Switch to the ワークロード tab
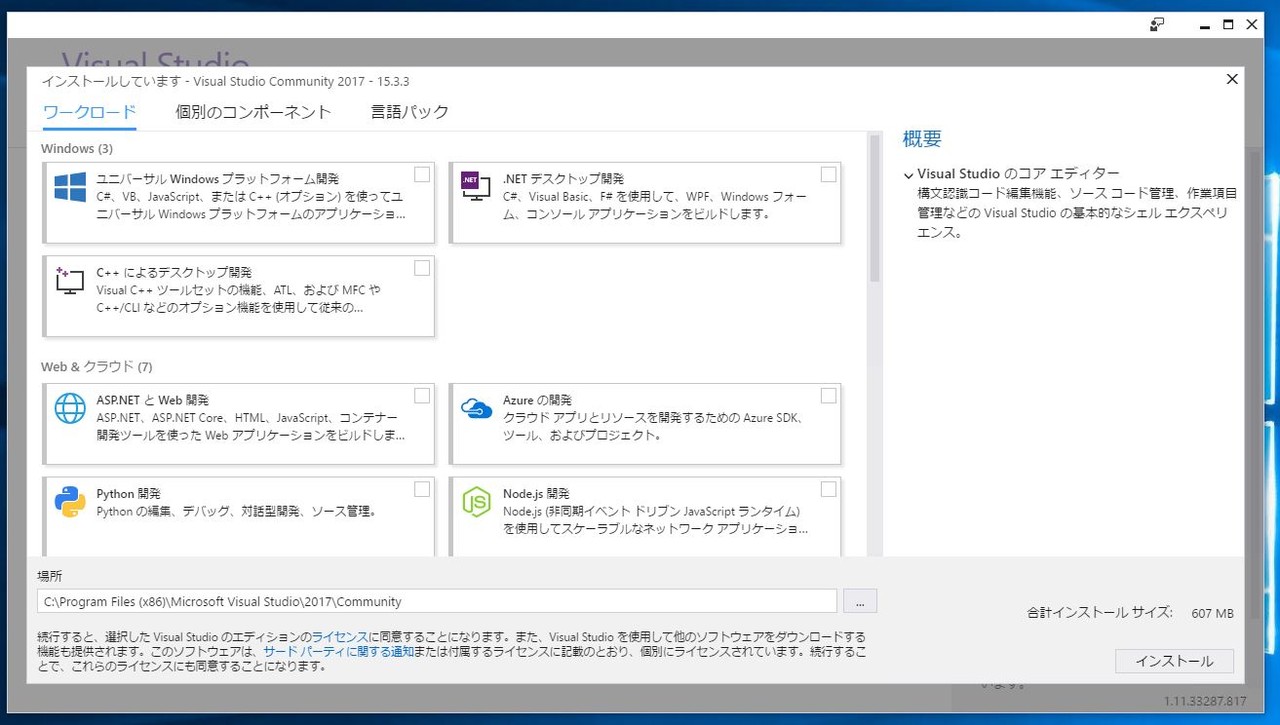The image size is (1280, 725). pyautogui.click(x=89, y=112)
